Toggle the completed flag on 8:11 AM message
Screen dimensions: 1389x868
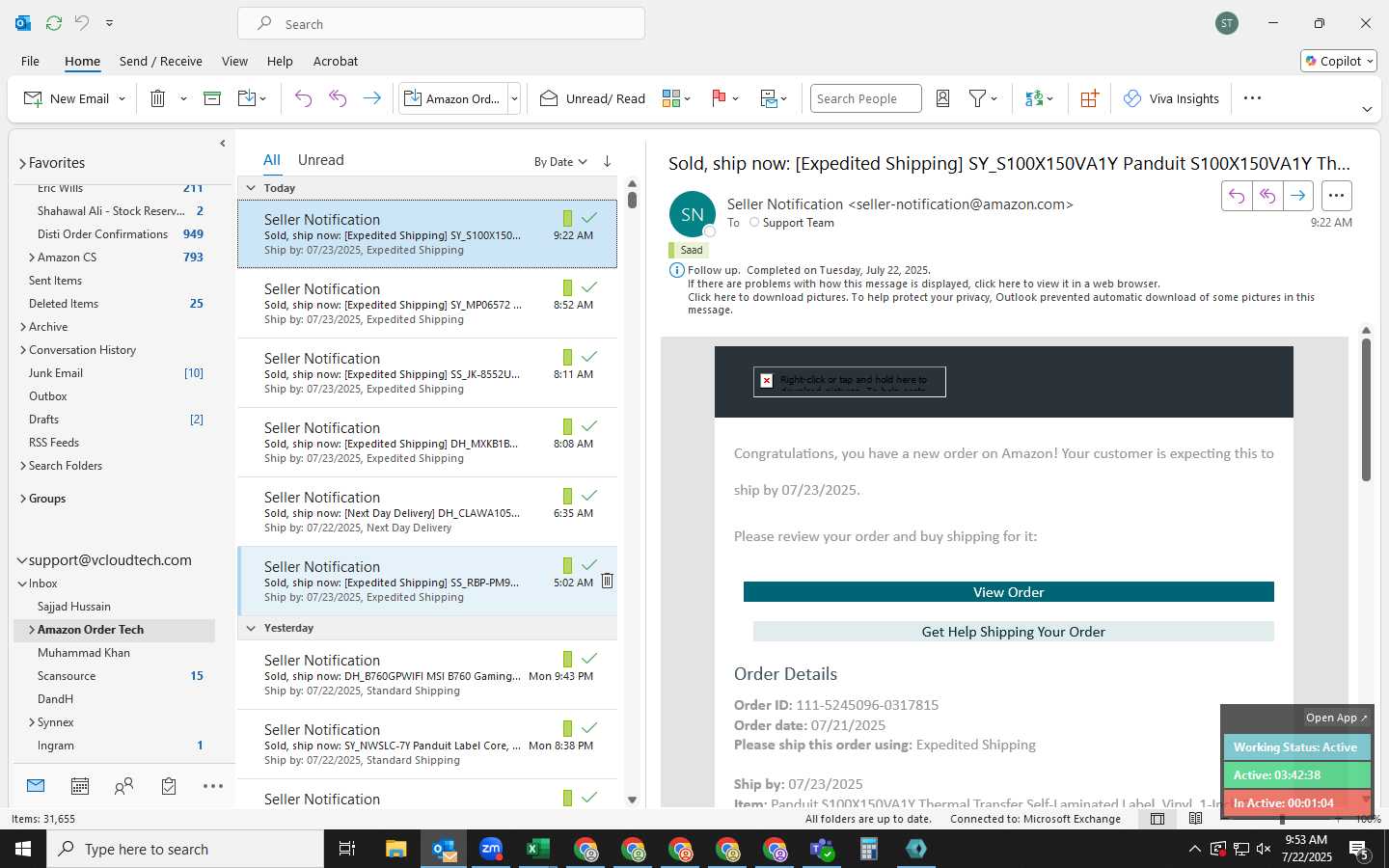click(x=589, y=357)
